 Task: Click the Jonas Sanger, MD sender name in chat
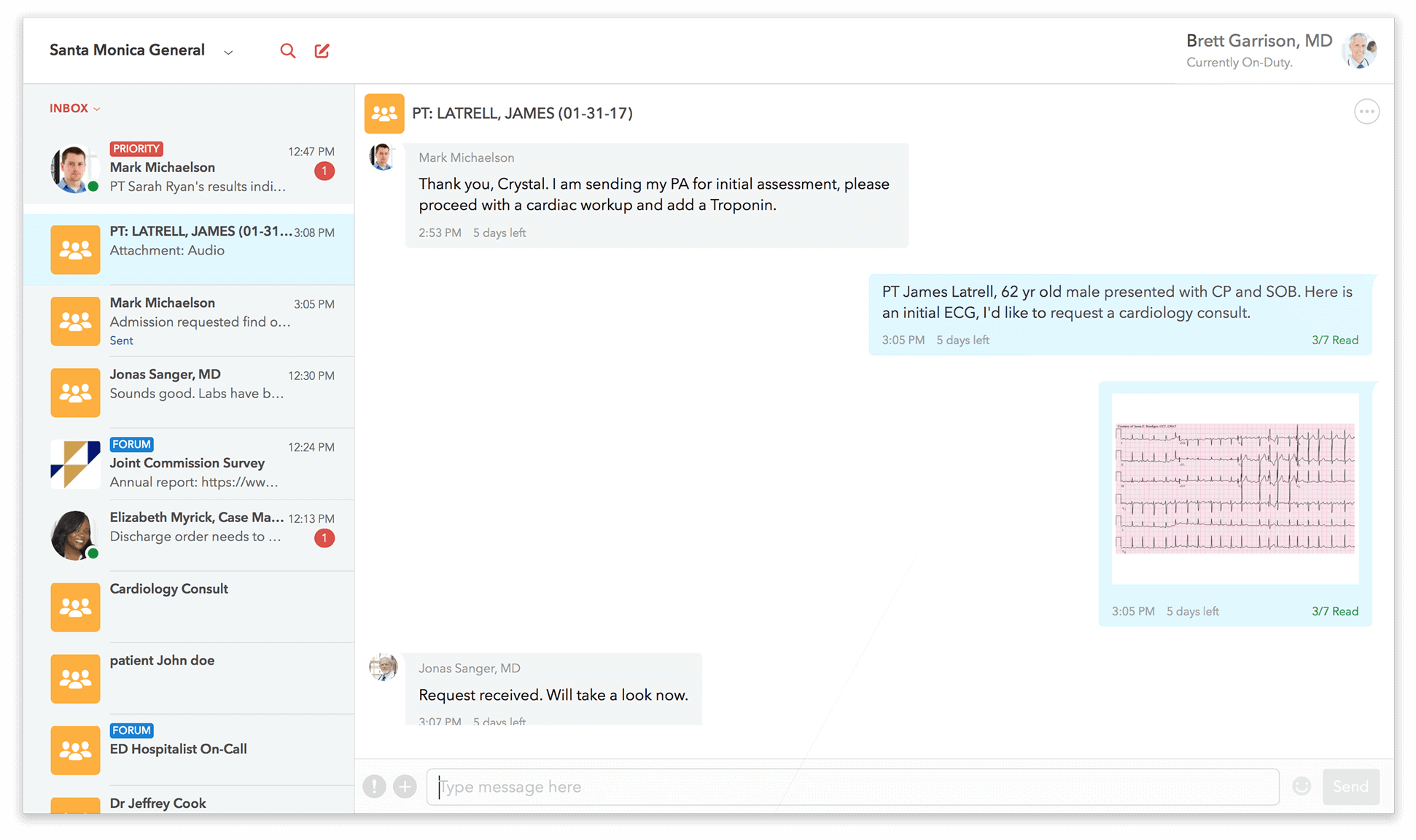click(x=470, y=668)
